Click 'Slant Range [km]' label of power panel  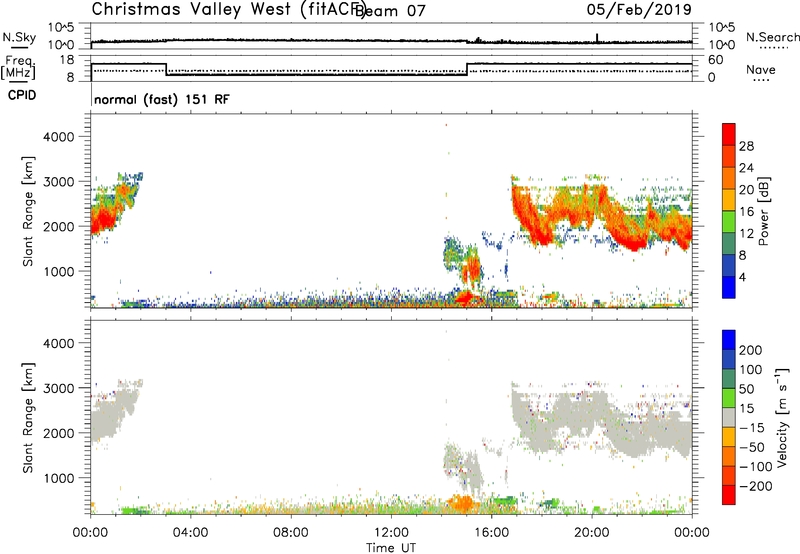[x=28, y=211]
